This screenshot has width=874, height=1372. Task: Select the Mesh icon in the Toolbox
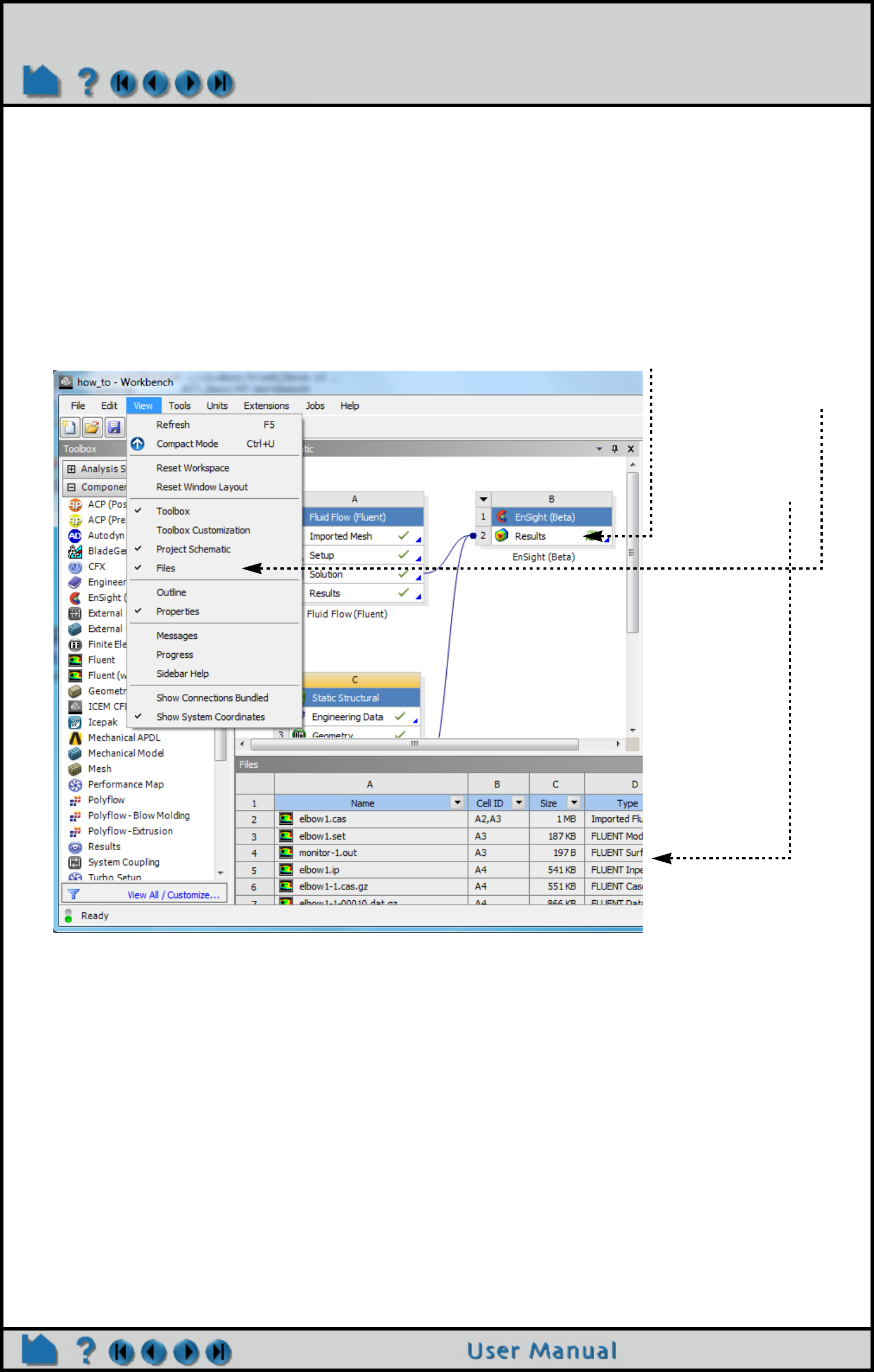coord(75,769)
